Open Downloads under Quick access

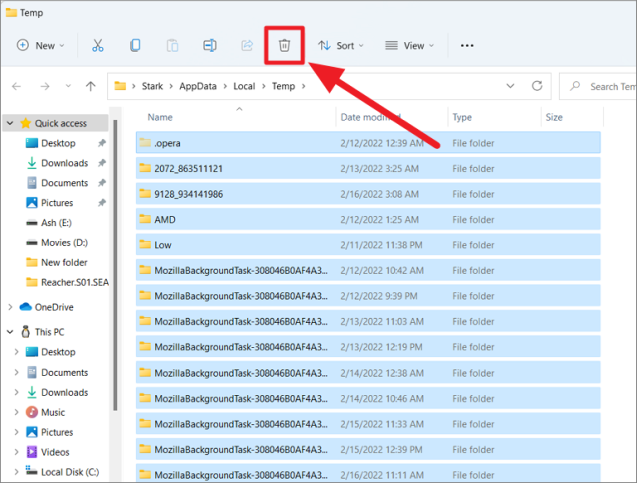point(64,163)
